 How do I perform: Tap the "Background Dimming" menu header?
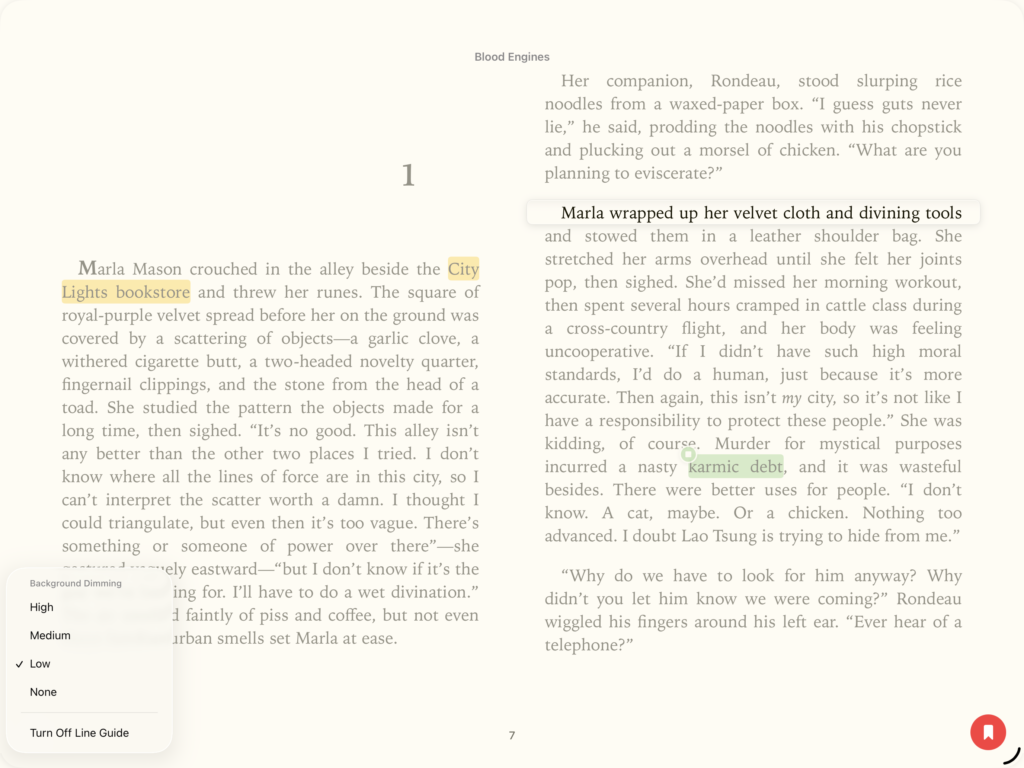coord(76,583)
